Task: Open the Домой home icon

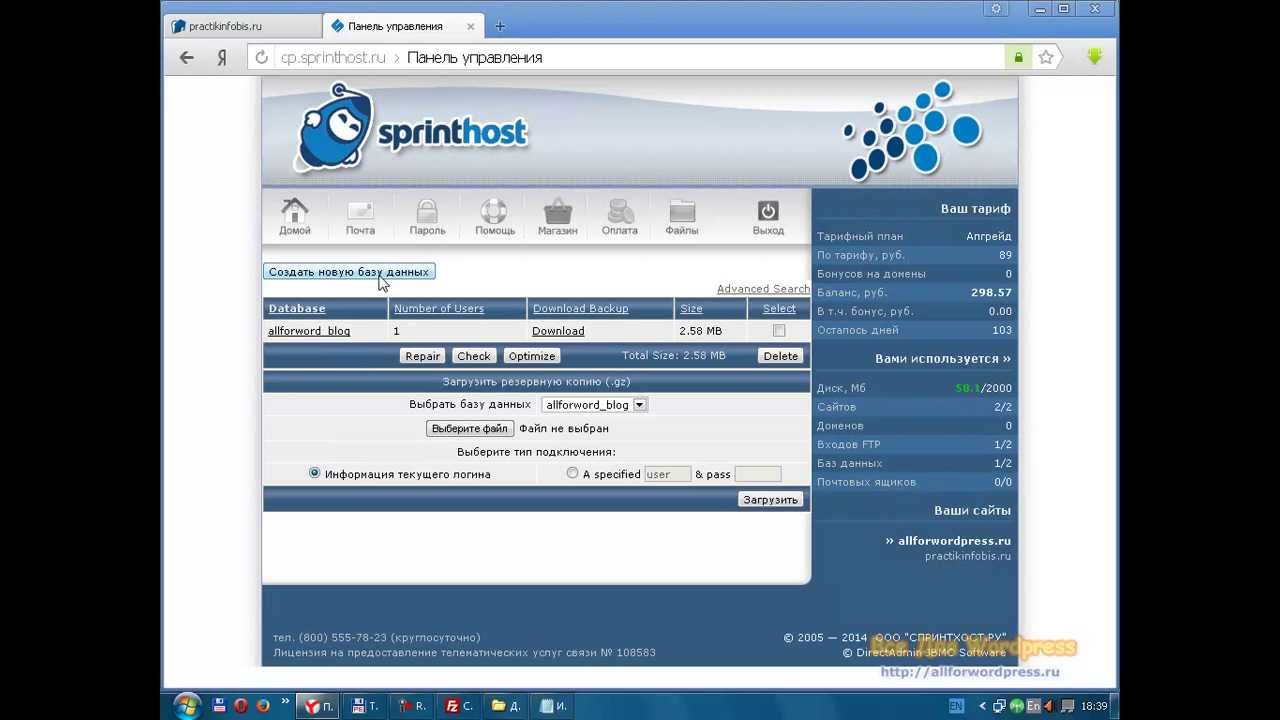Action: pyautogui.click(x=295, y=215)
